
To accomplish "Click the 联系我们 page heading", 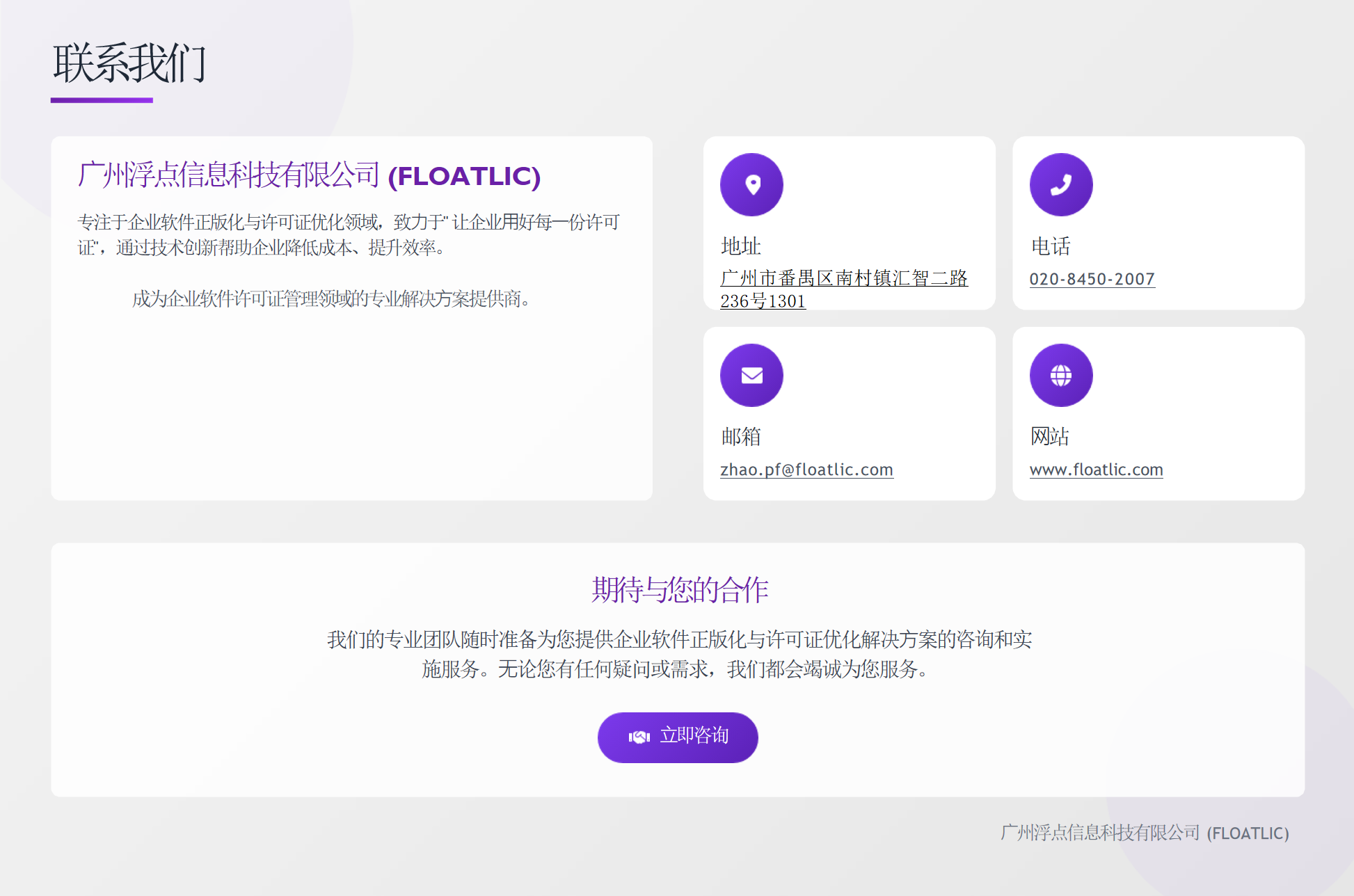I will pos(130,63).
